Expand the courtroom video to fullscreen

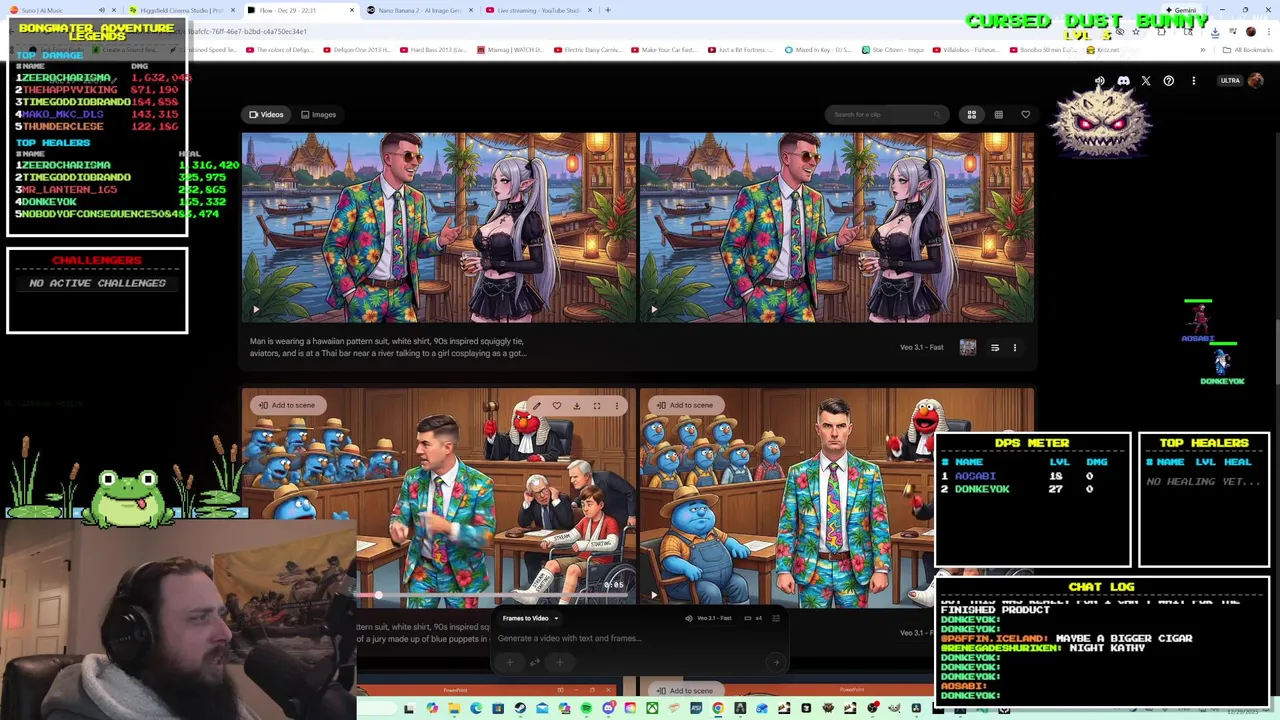(x=597, y=405)
